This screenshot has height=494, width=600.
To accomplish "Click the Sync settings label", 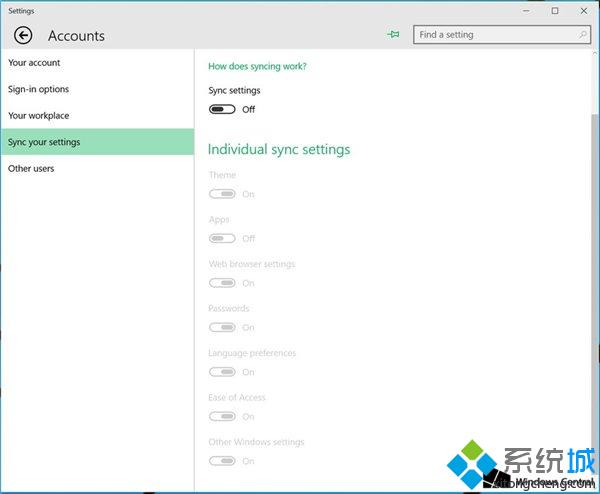I will 234,91.
